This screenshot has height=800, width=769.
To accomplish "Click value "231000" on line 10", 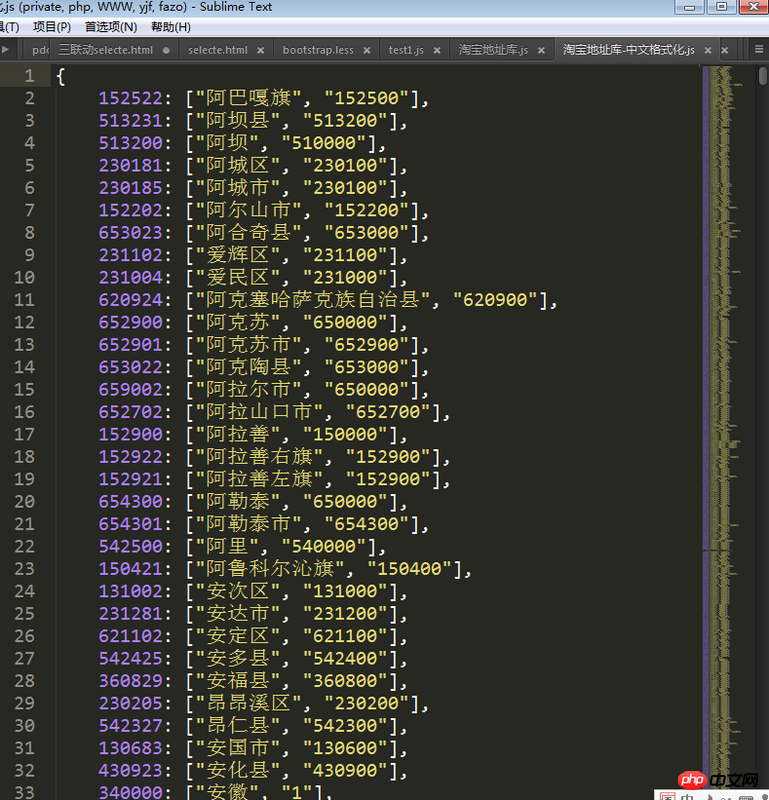I will (x=345, y=278).
